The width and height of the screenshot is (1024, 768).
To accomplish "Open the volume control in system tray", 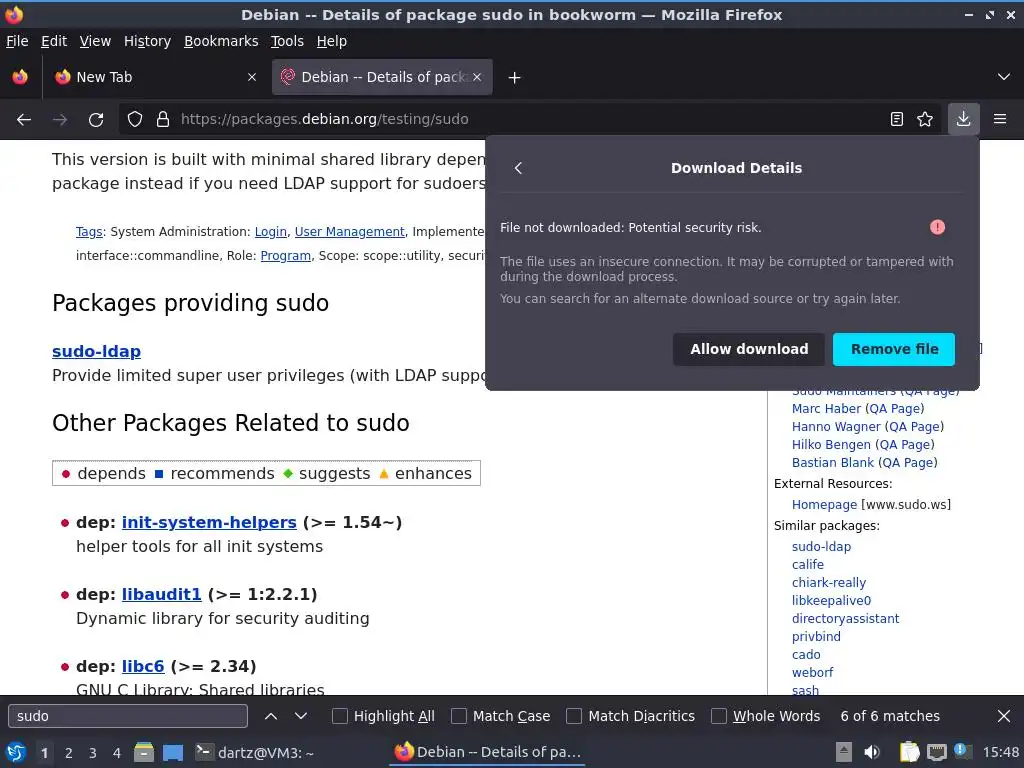I will point(872,752).
